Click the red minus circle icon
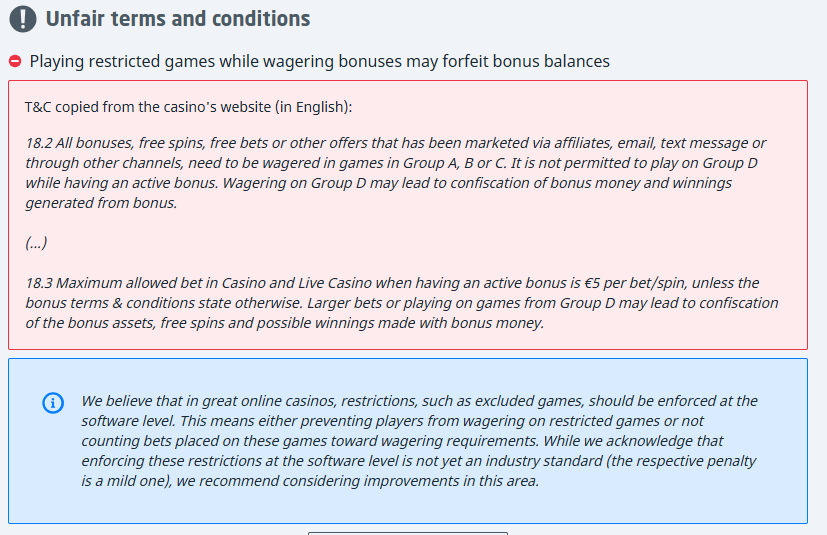This screenshot has width=827, height=535. point(15,61)
